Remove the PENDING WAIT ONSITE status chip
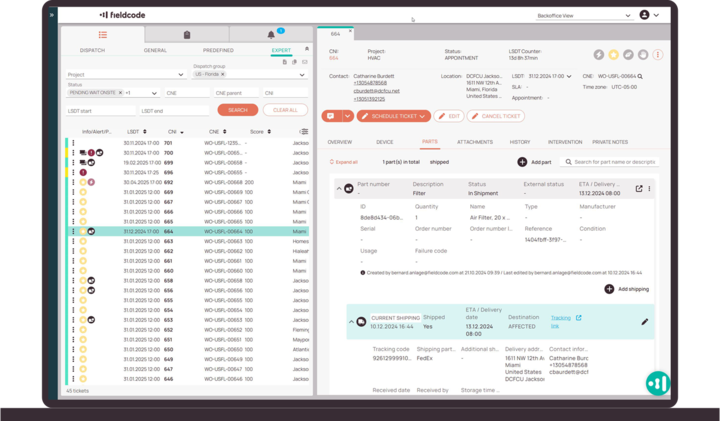The image size is (720, 421). tap(119, 92)
